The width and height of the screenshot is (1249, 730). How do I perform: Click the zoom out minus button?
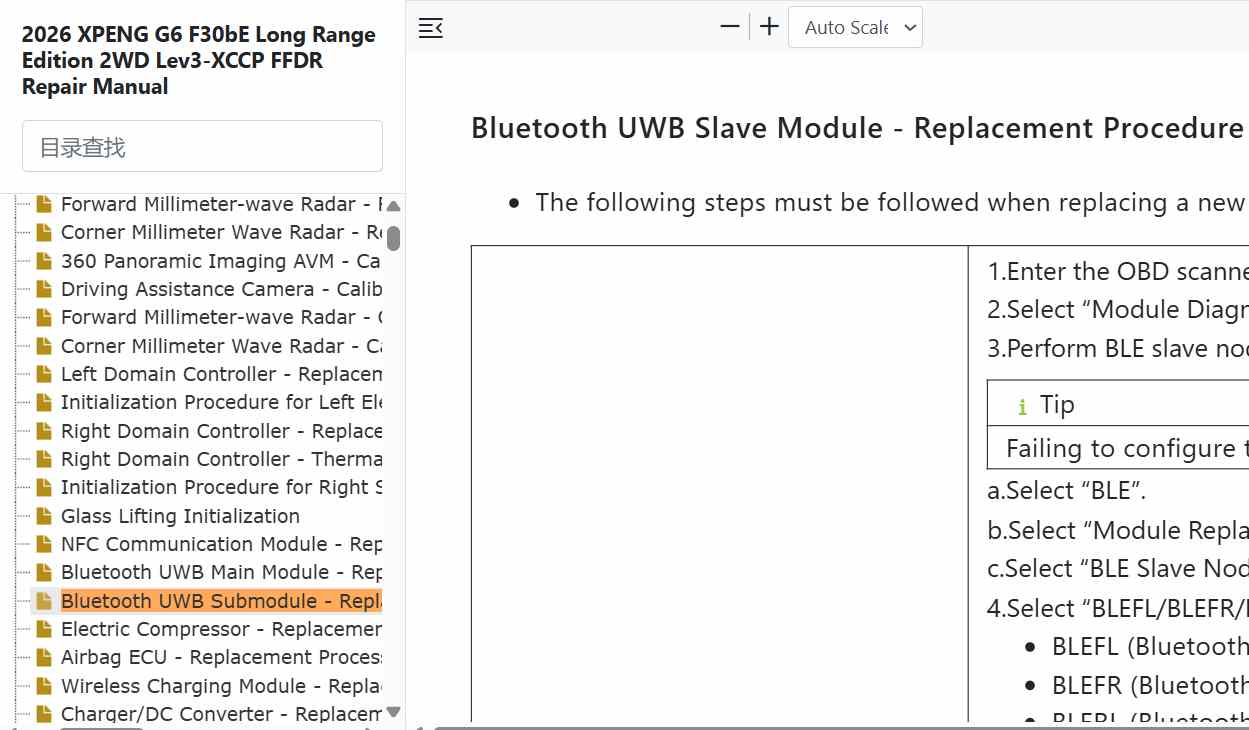tap(730, 27)
